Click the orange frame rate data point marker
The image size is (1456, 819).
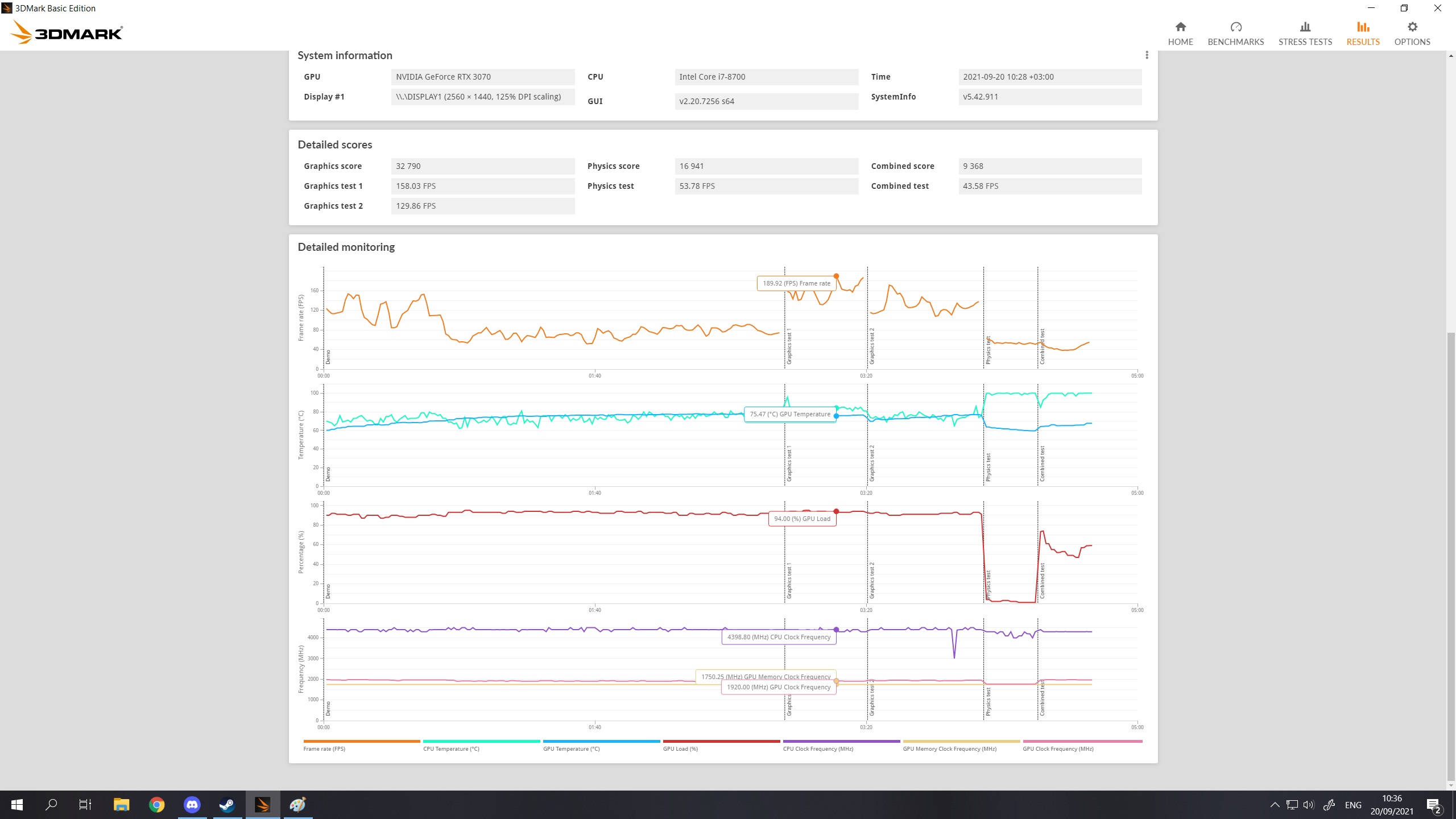click(x=836, y=276)
